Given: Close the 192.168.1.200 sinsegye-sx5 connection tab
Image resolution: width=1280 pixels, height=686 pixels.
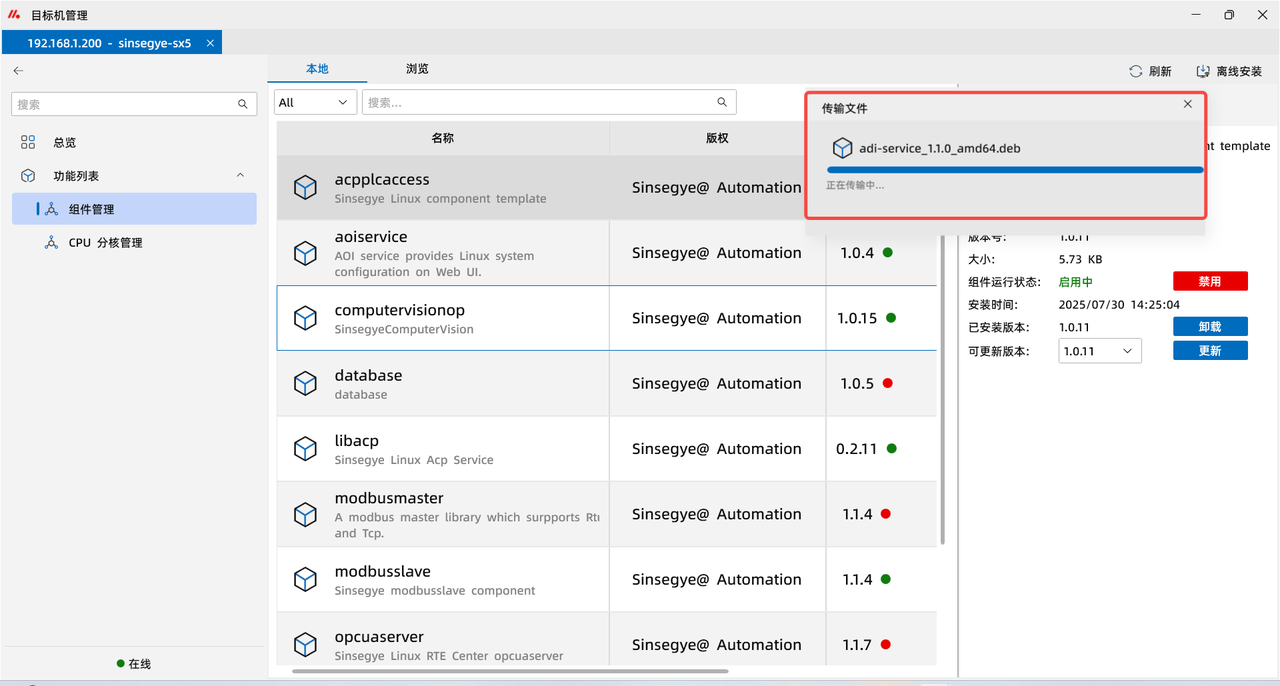Looking at the screenshot, I should (210, 43).
